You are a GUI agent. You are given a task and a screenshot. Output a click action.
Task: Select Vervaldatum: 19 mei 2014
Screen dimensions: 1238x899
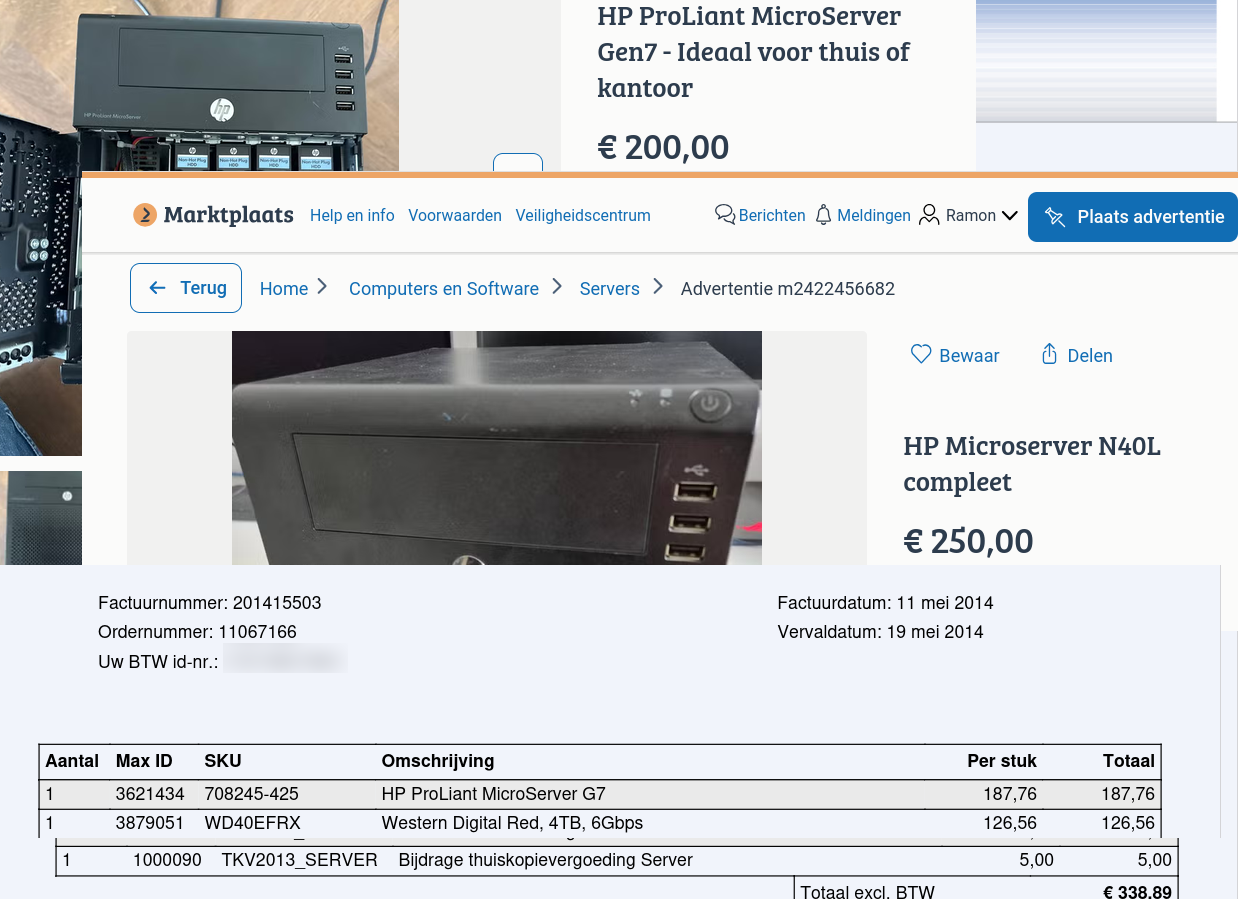coord(880,632)
